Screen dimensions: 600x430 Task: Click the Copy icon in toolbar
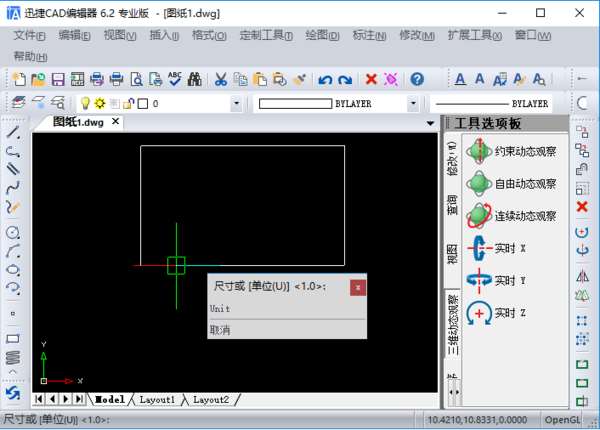click(240, 79)
